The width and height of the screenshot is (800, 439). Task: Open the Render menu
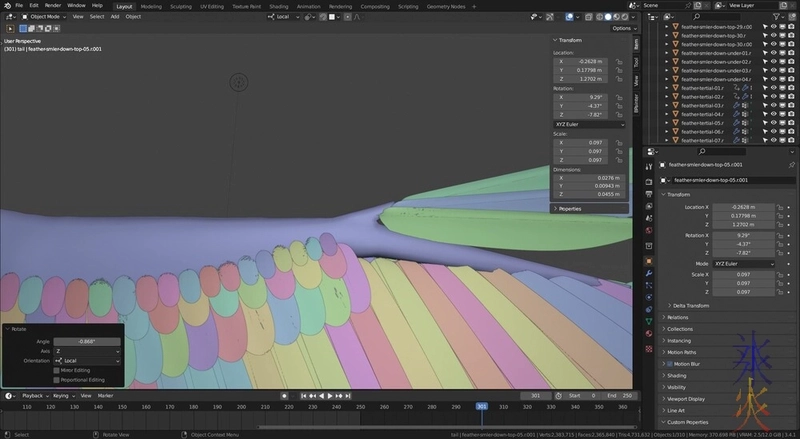53,6
